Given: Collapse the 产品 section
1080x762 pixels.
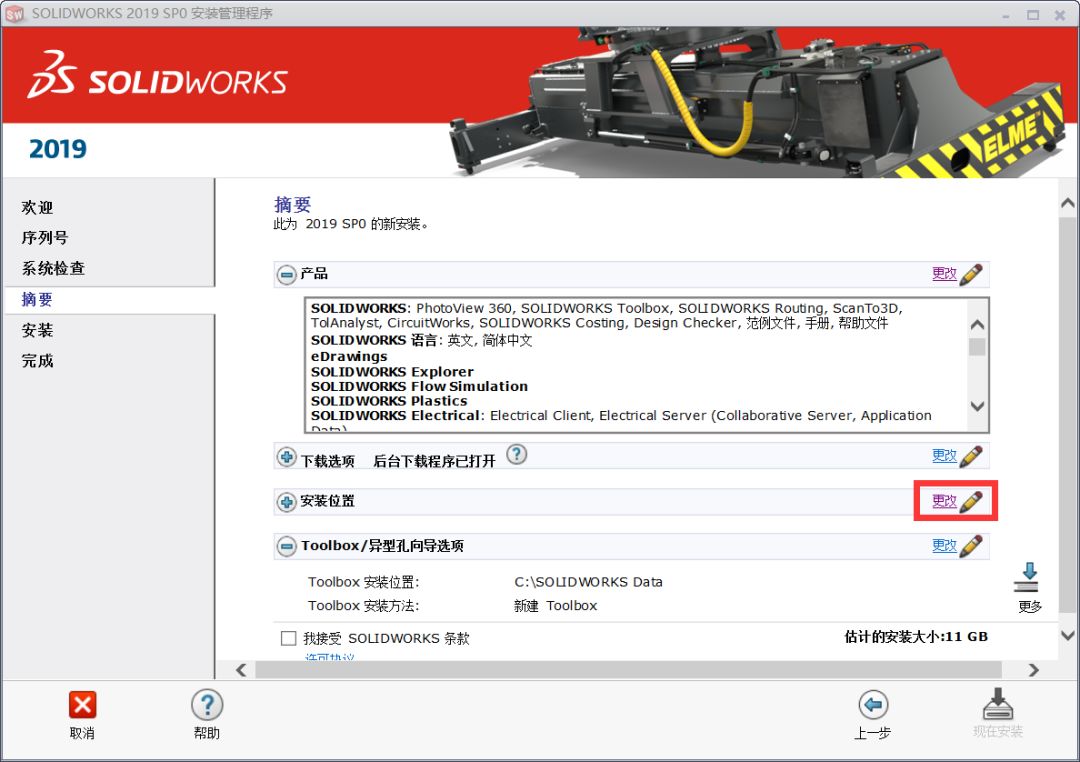Looking at the screenshot, I should [287, 274].
